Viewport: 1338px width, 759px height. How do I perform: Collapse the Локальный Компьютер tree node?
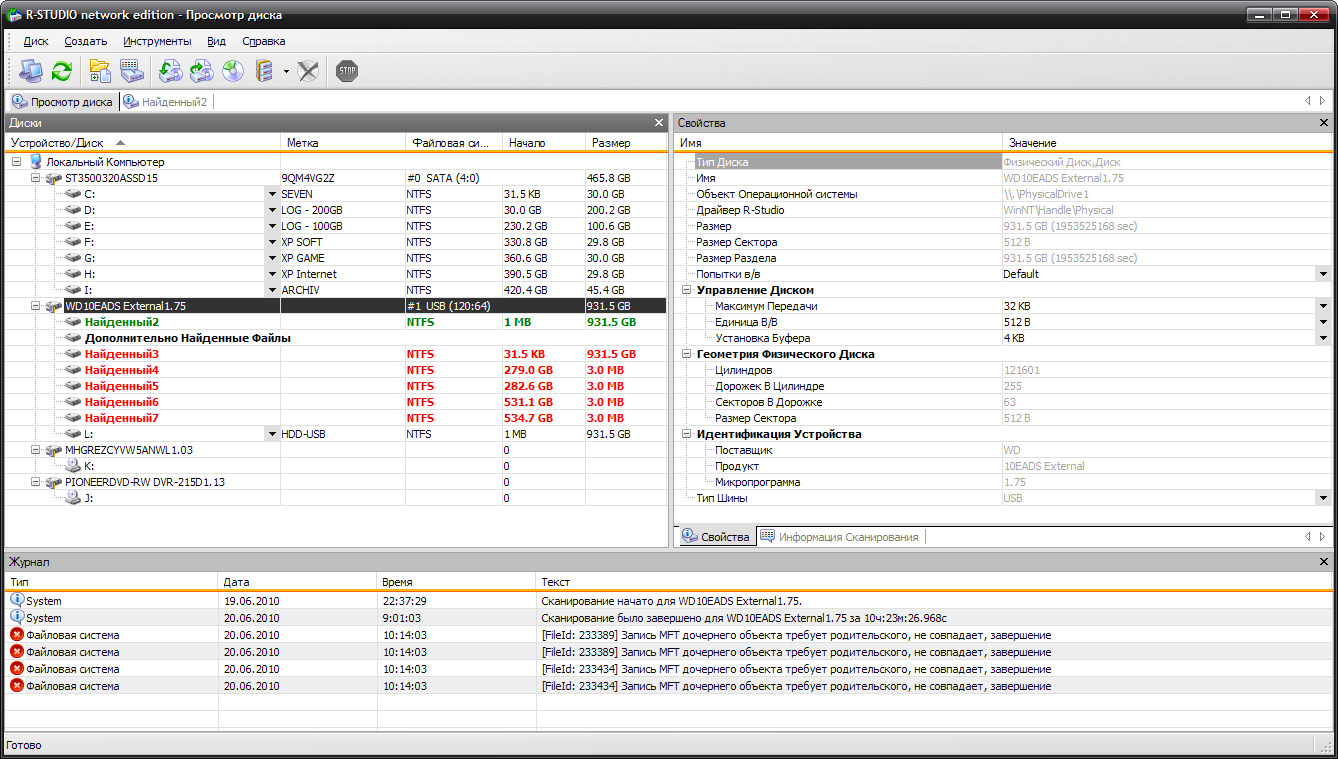(17, 162)
